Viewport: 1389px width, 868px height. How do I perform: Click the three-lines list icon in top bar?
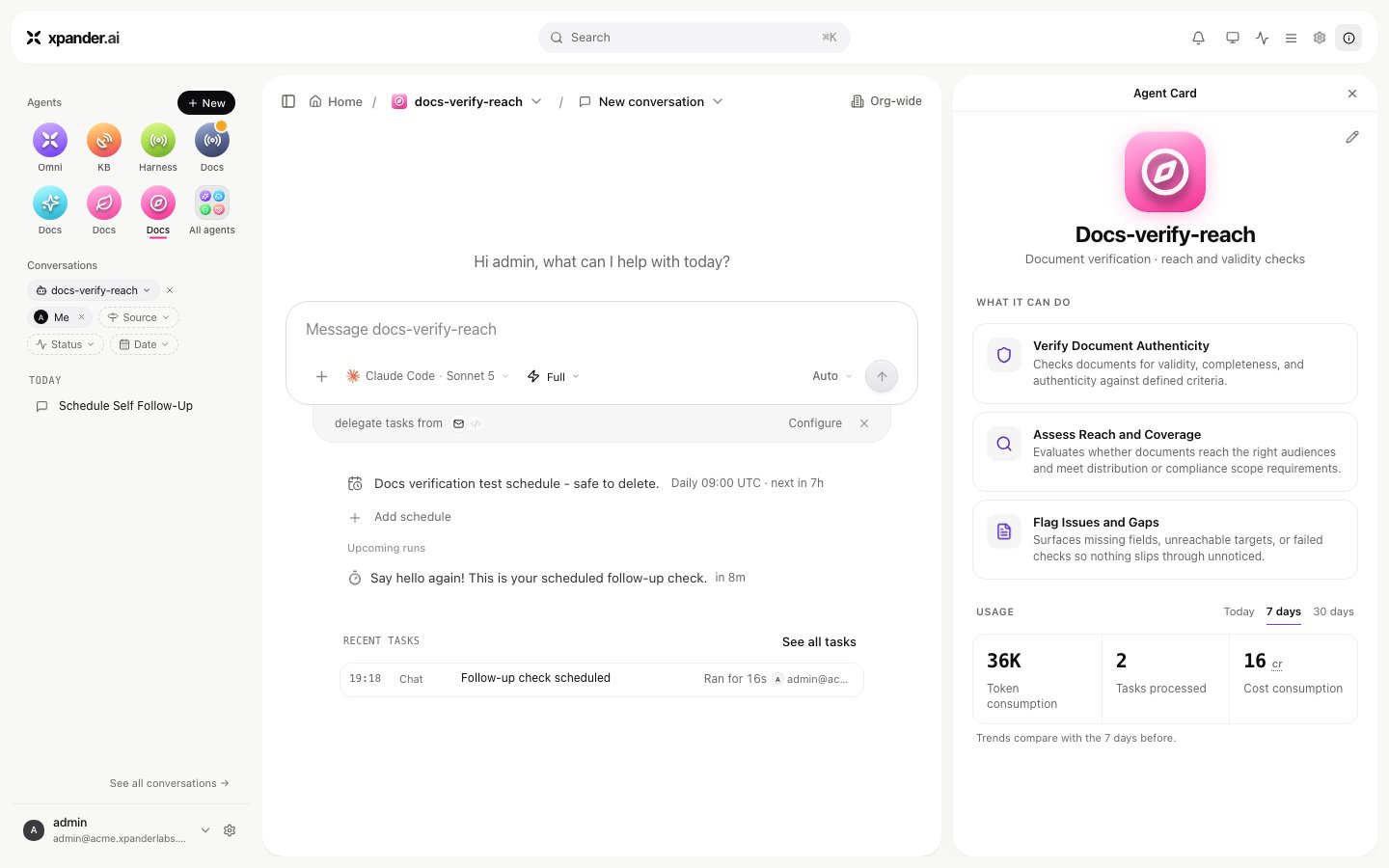point(1291,38)
